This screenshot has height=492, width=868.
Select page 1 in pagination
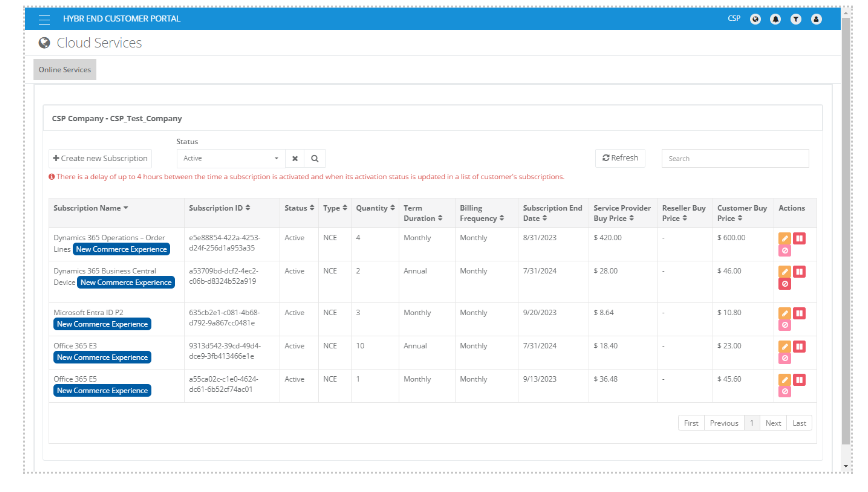tap(752, 423)
